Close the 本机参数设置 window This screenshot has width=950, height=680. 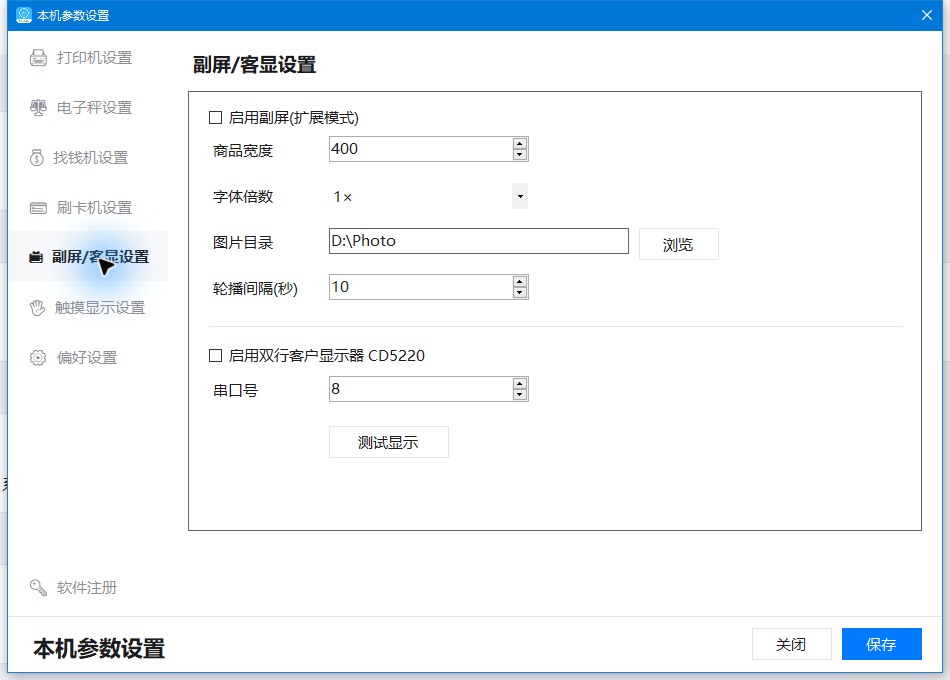pyautogui.click(x=927, y=15)
